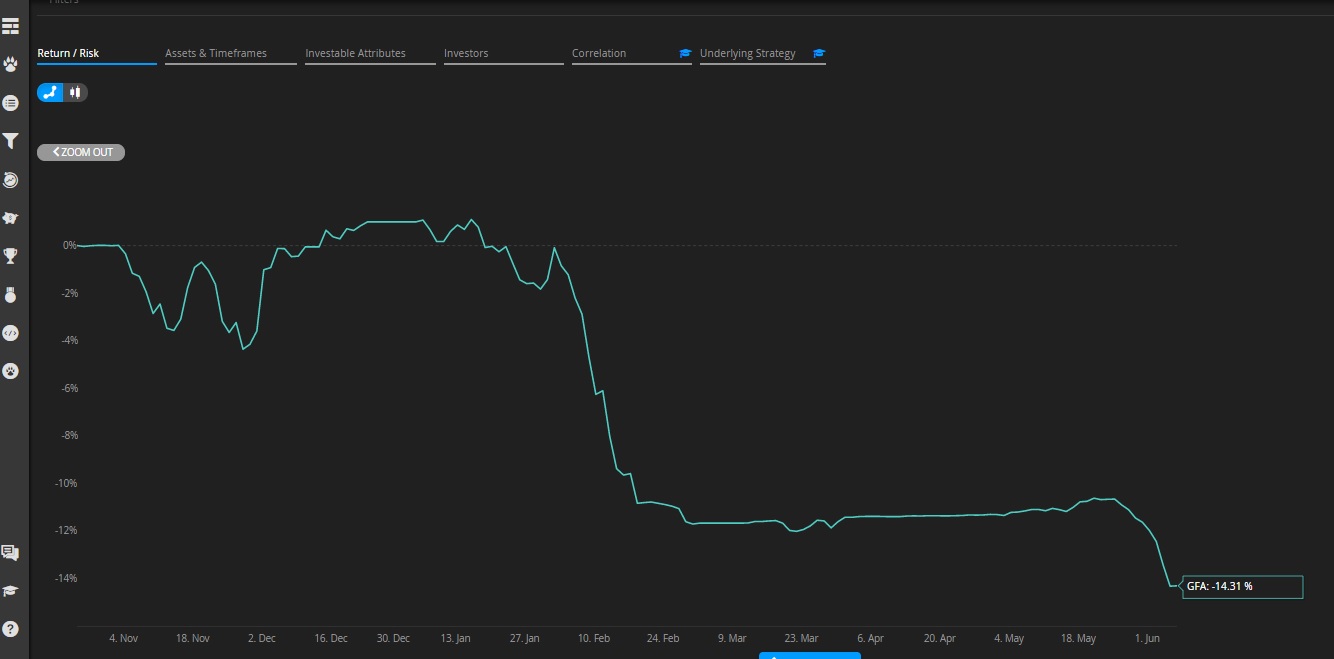This screenshot has width=1334, height=659.
Task: Click the -12% y-axis label
Action: point(64,530)
